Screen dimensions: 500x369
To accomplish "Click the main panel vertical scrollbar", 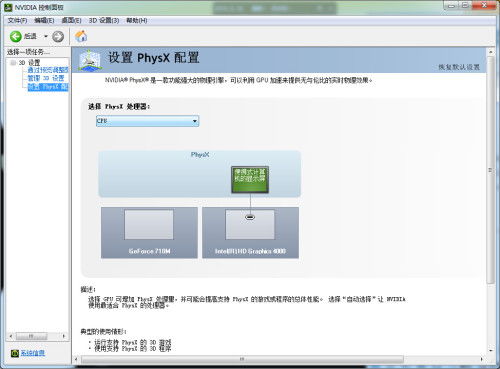I will (490, 170).
